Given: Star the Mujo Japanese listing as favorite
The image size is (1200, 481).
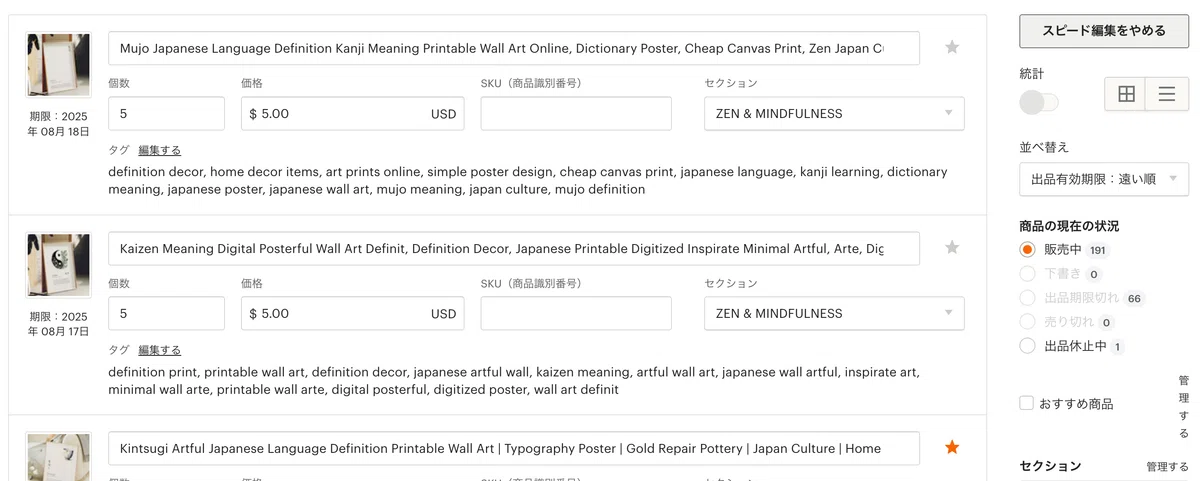Looking at the screenshot, I should pos(952,47).
